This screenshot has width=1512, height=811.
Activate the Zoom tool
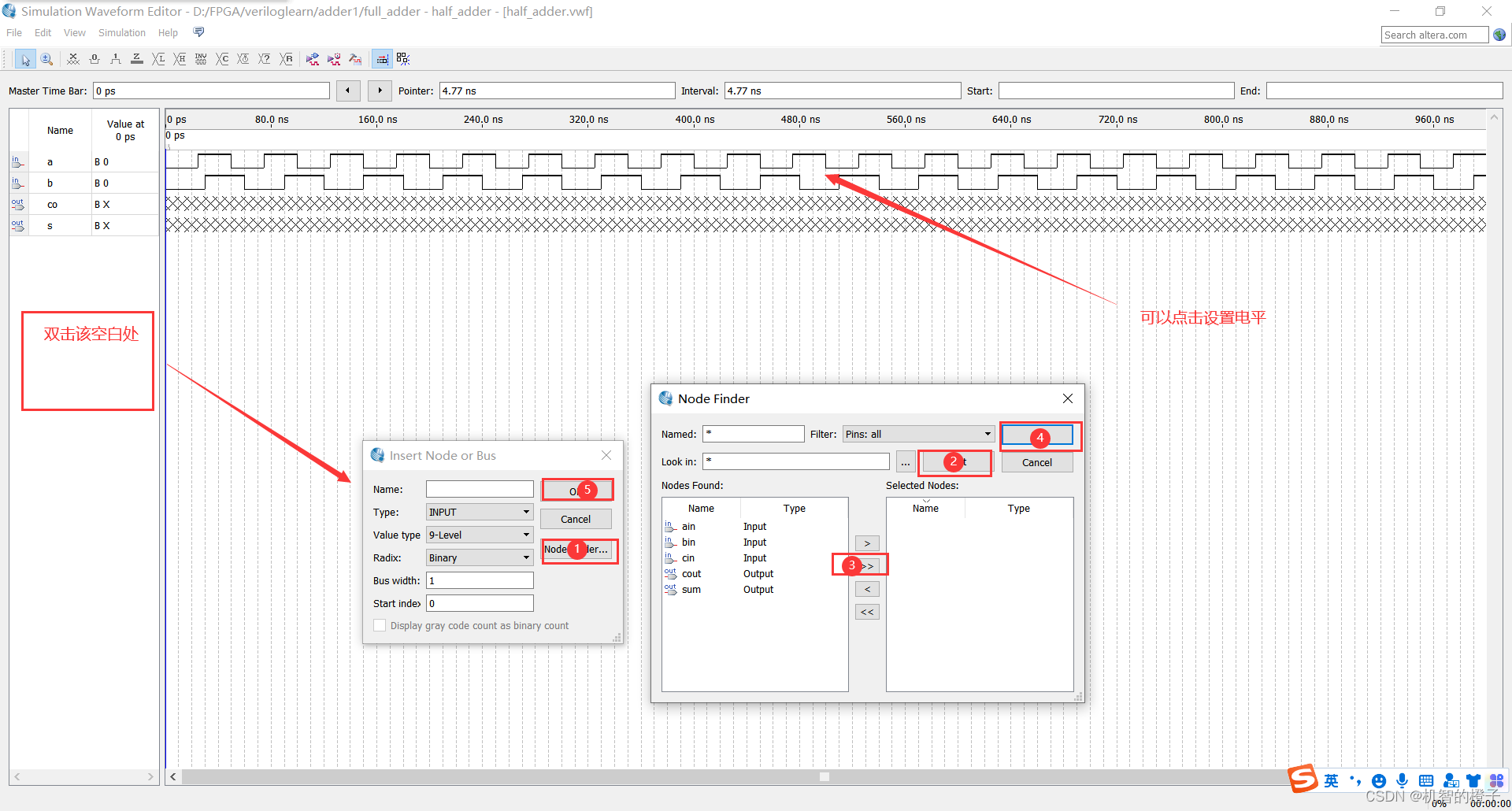point(46,59)
